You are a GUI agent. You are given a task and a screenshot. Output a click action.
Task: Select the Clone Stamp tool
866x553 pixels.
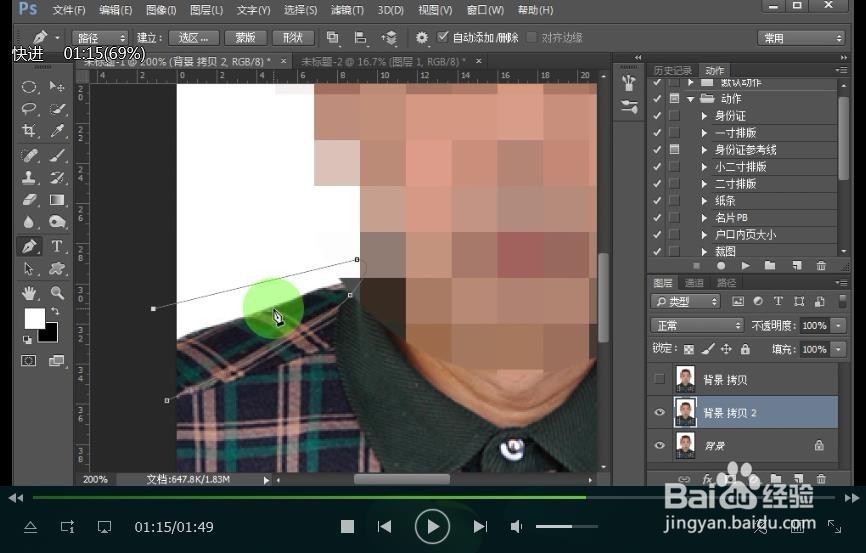click(x=29, y=177)
